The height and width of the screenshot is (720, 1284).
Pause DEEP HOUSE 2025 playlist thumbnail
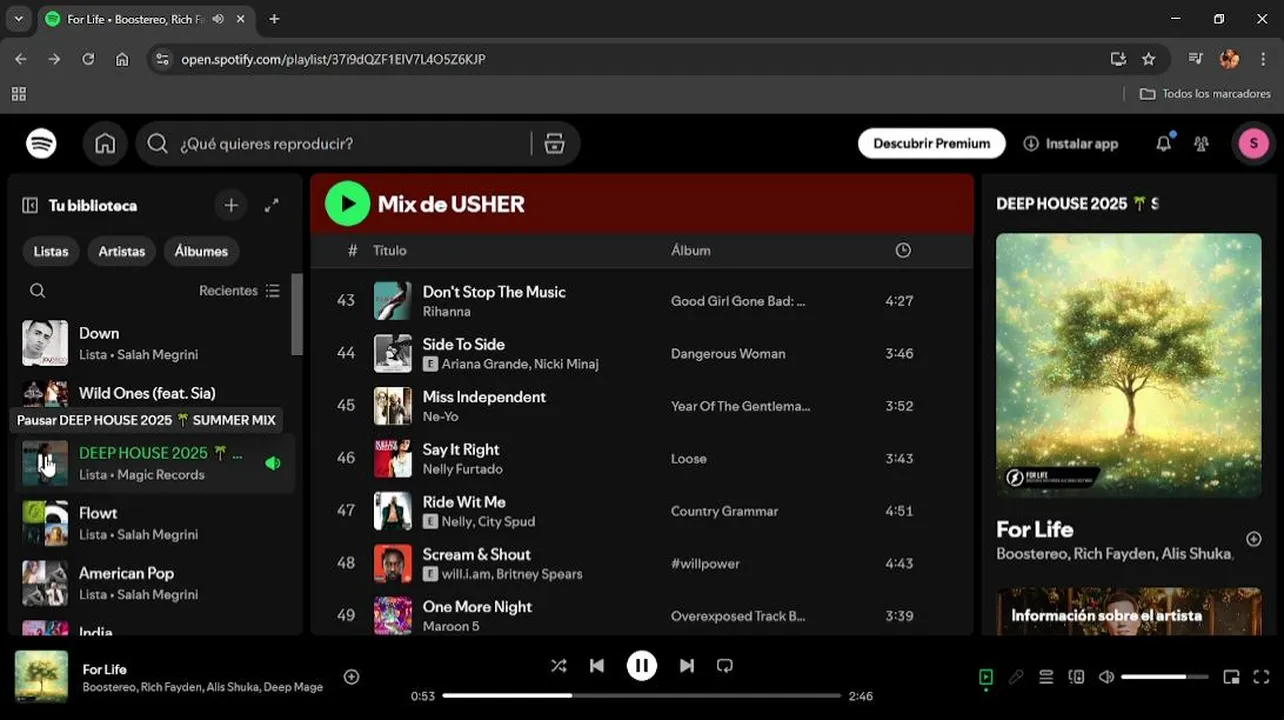point(45,463)
